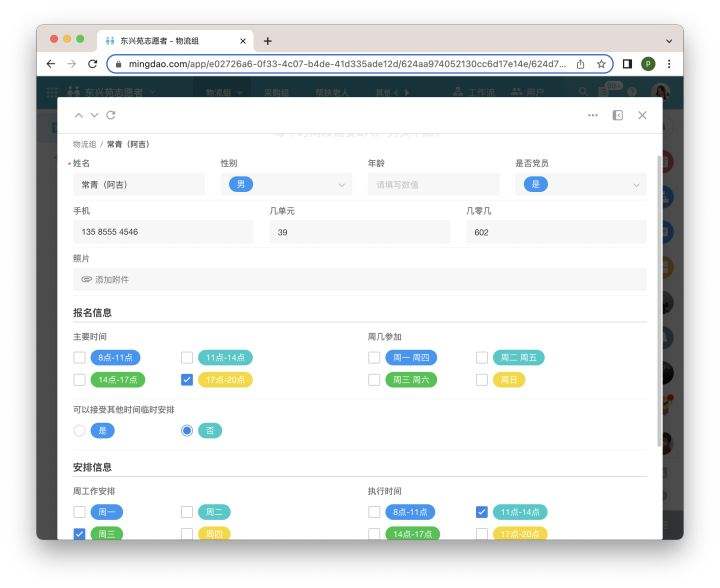Select 是 radio for 可以接受其他时间临时安排

79,431
